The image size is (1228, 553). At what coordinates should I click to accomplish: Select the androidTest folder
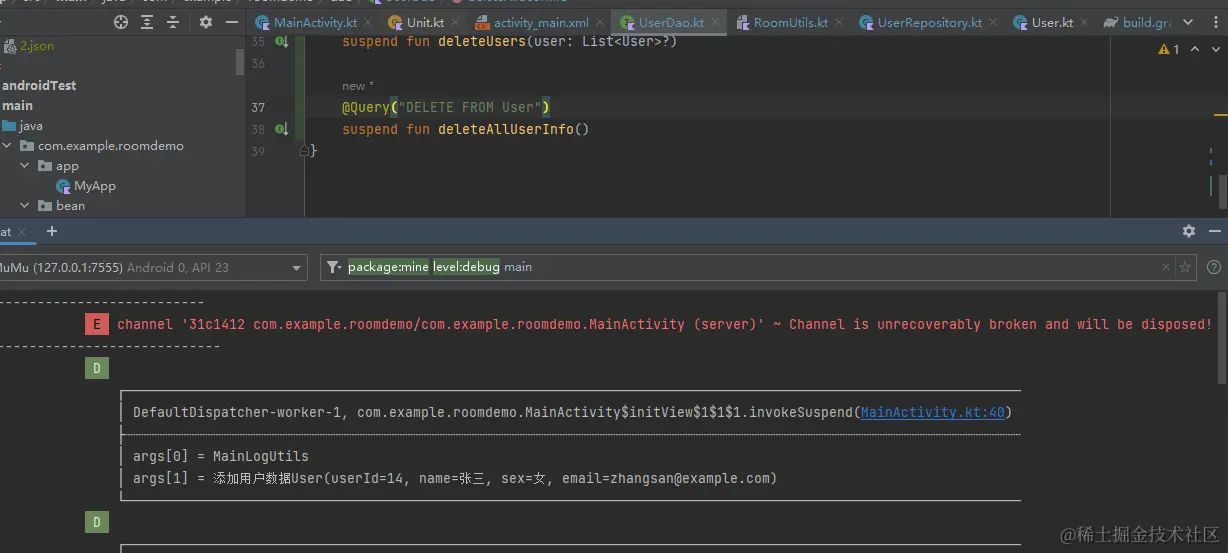pyautogui.click(x=39, y=86)
